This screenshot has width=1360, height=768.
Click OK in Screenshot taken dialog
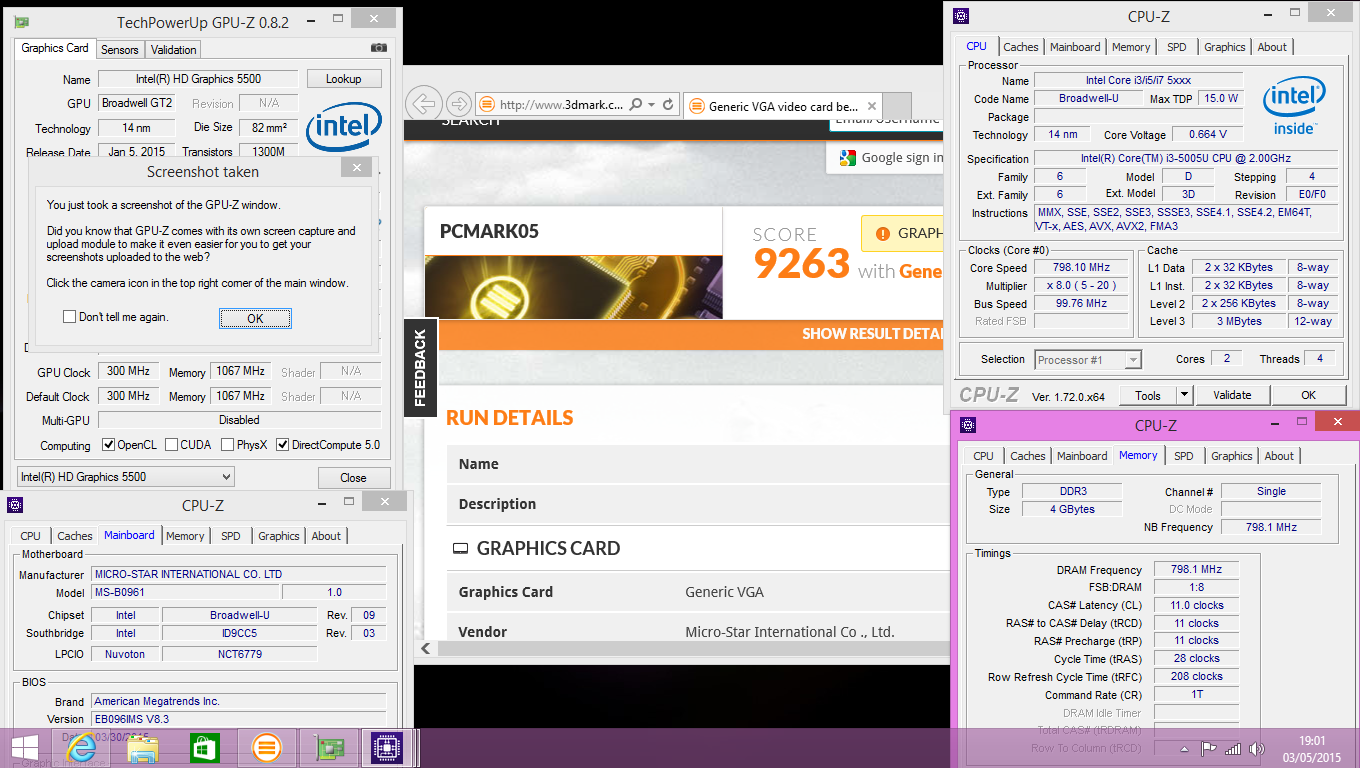click(255, 318)
